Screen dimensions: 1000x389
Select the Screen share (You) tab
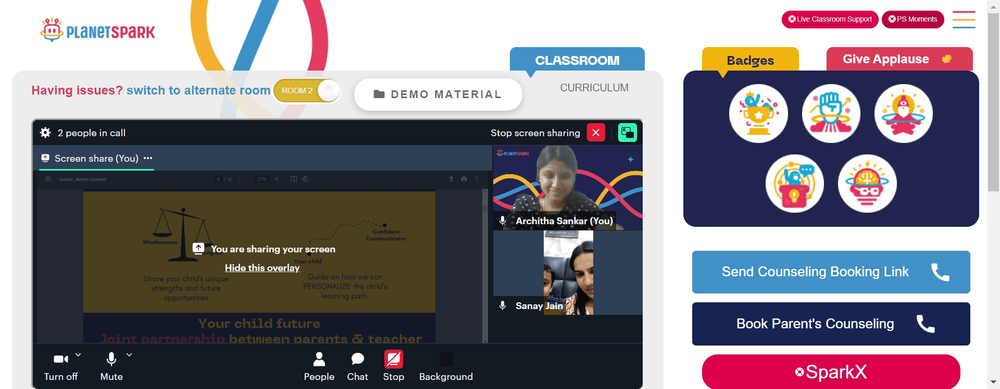(96, 158)
